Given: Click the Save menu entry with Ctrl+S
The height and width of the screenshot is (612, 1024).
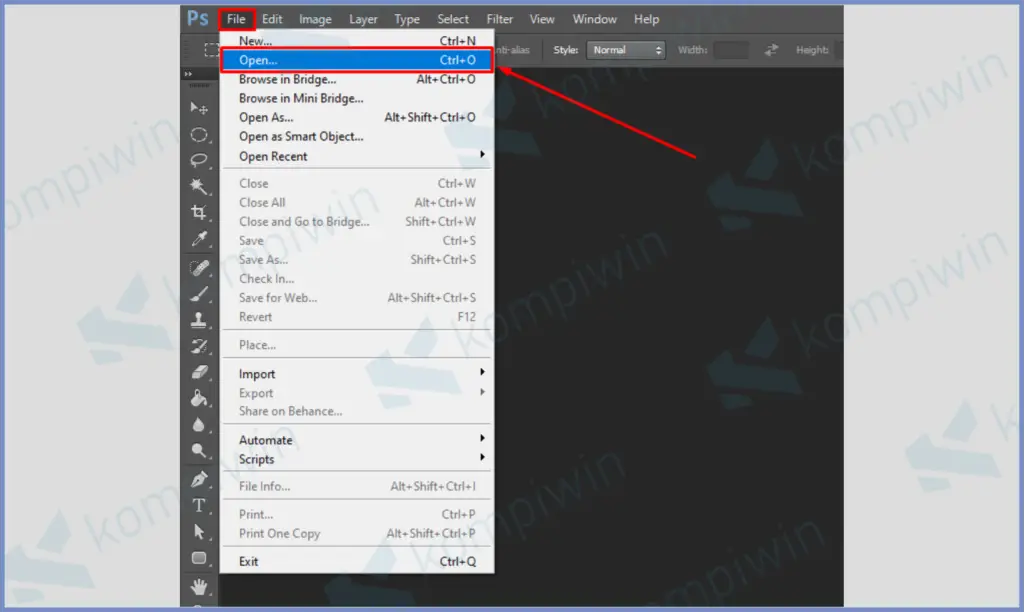Looking at the screenshot, I should pyautogui.click(x=357, y=240).
